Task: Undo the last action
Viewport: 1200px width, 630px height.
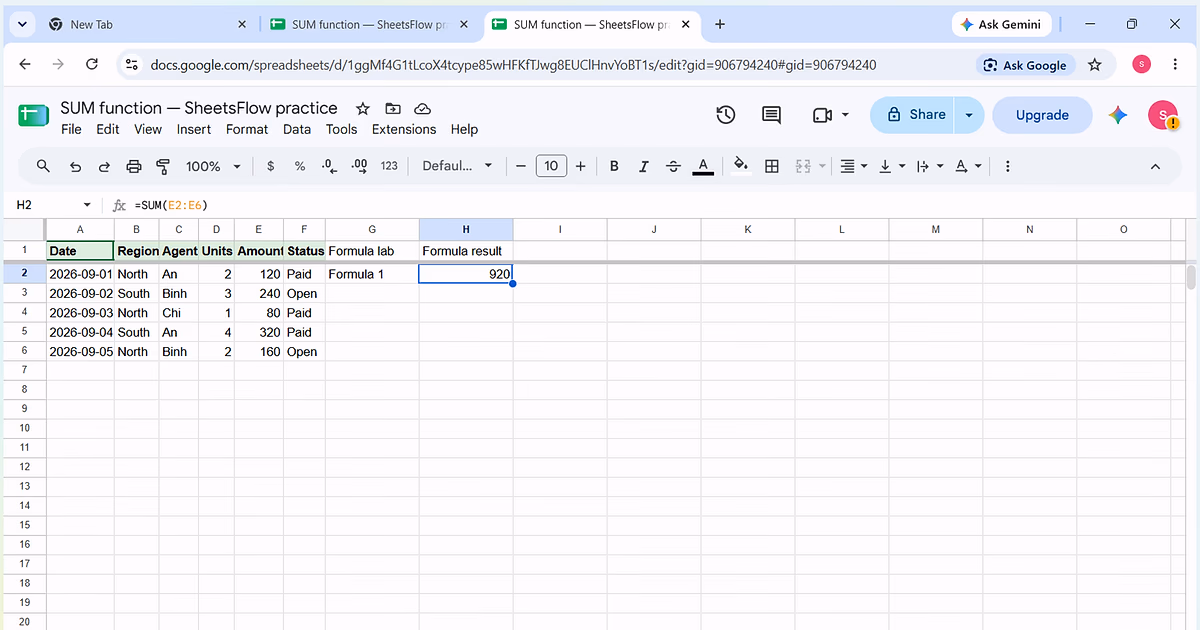Action: (x=75, y=166)
